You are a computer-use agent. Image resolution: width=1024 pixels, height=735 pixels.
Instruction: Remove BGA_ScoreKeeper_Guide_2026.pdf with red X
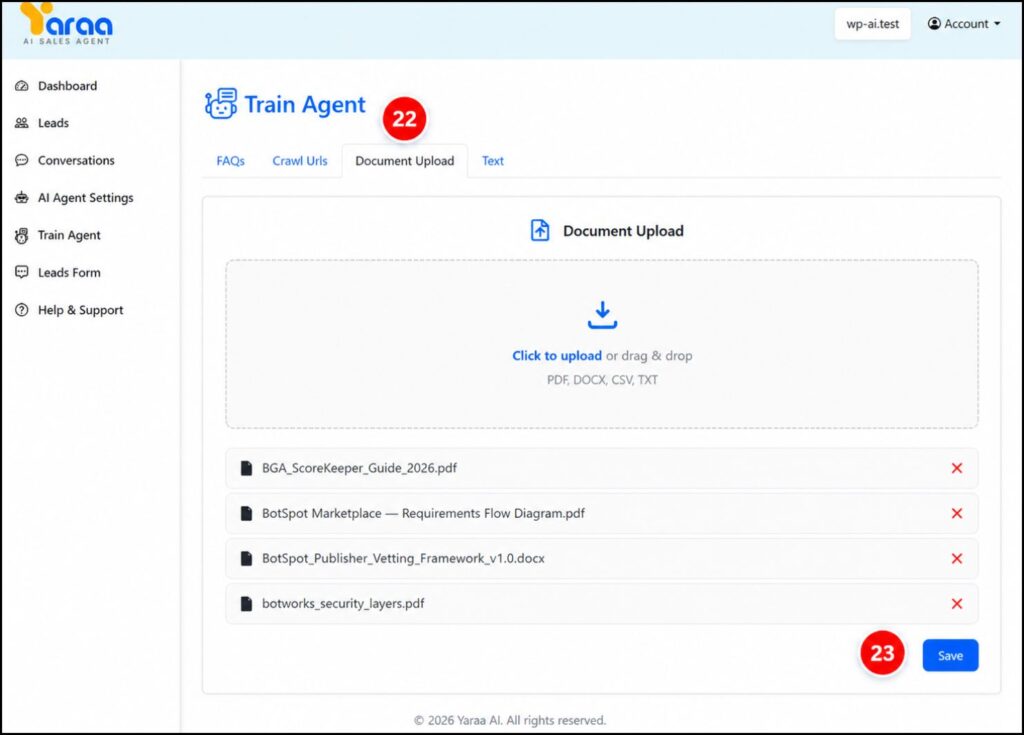click(957, 468)
